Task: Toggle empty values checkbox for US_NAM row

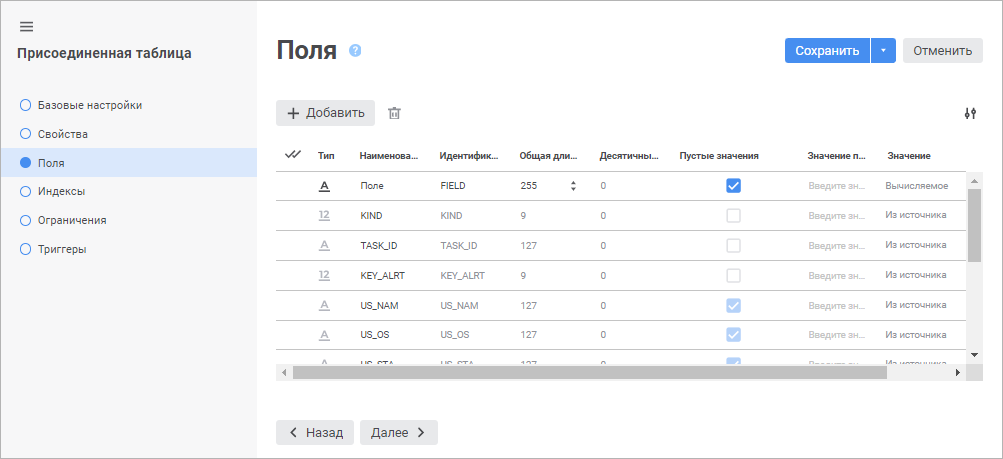Action: (734, 305)
